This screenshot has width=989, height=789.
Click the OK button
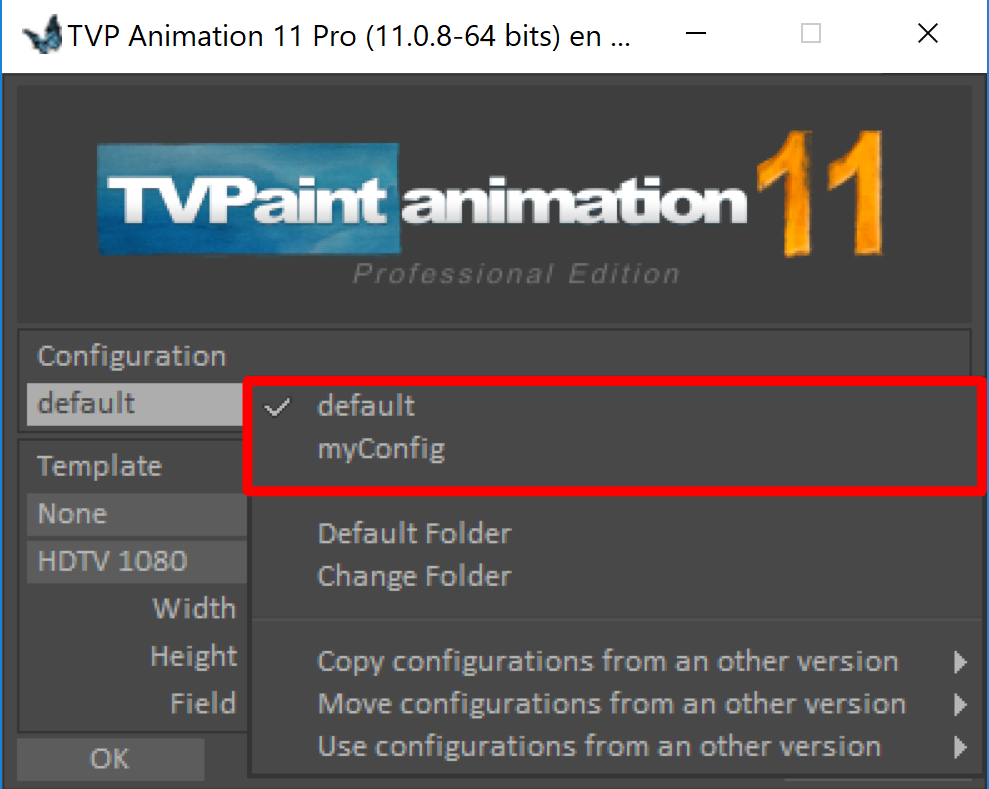[110, 759]
